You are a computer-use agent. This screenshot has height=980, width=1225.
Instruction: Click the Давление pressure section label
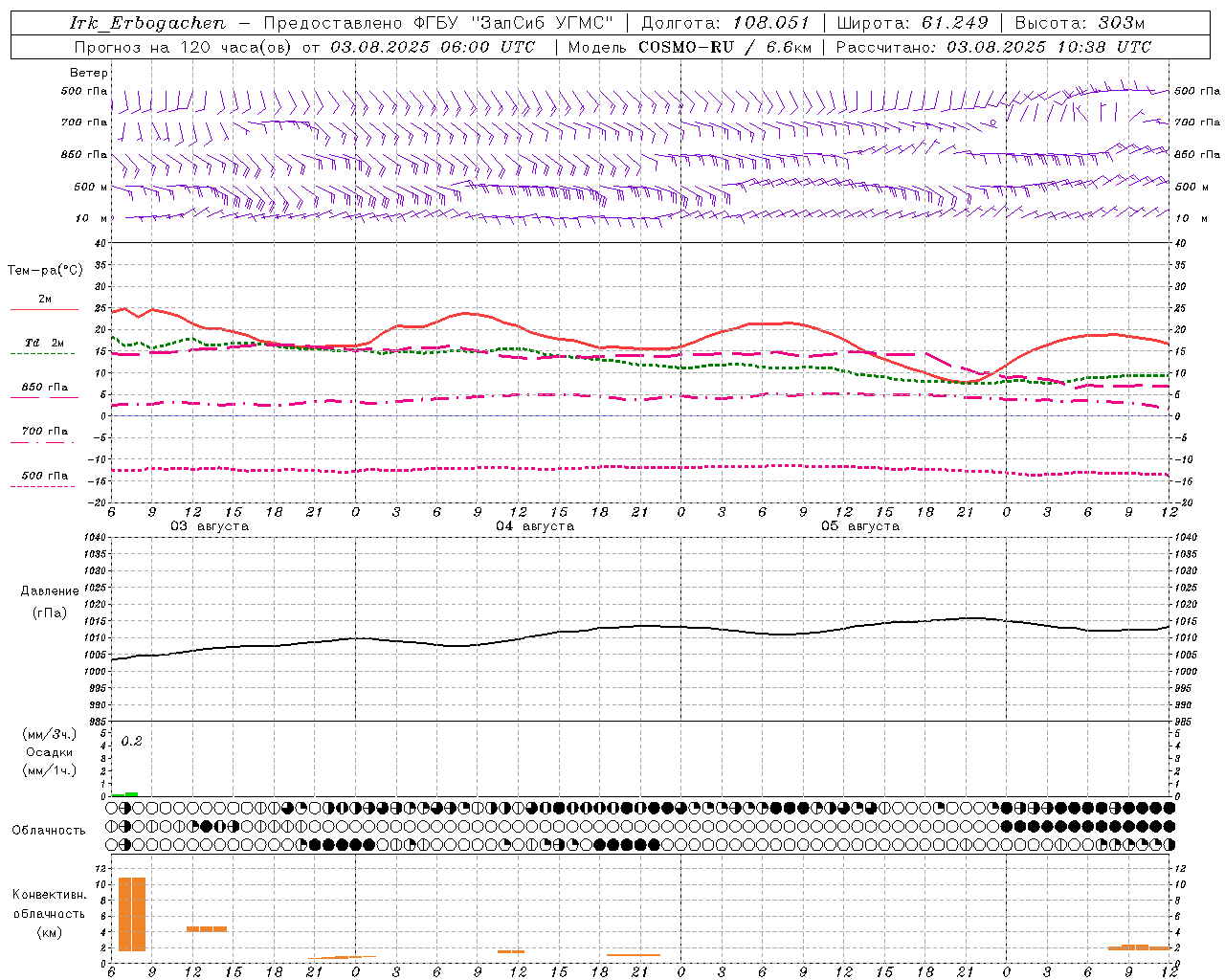pos(50,591)
